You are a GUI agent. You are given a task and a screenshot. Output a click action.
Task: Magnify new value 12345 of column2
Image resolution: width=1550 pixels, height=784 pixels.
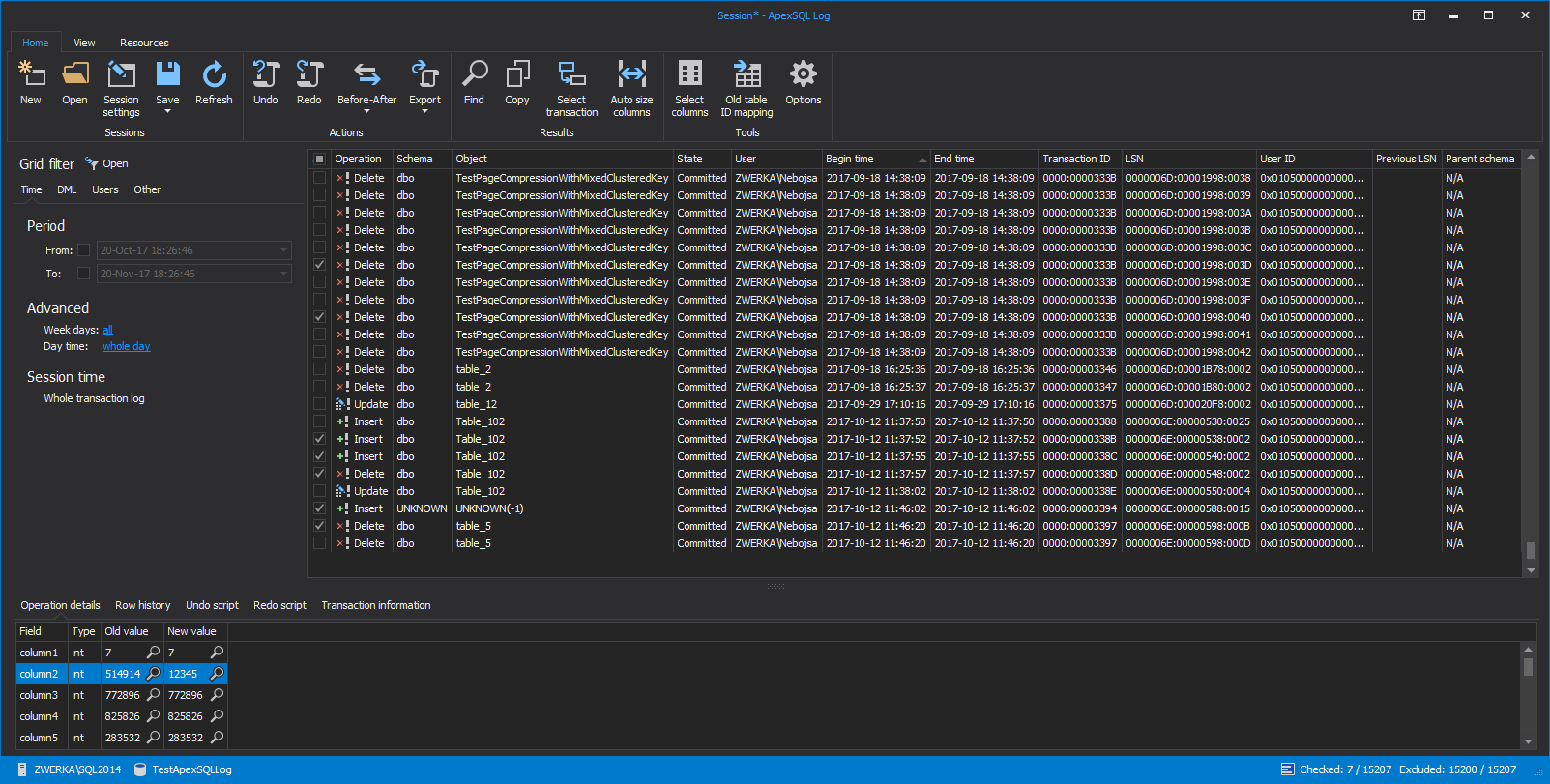(217, 673)
